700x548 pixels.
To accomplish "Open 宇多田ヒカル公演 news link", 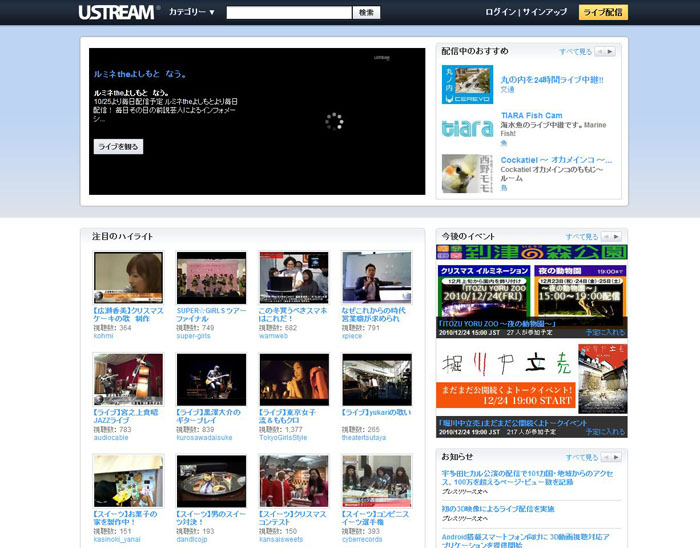I will (527, 477).
